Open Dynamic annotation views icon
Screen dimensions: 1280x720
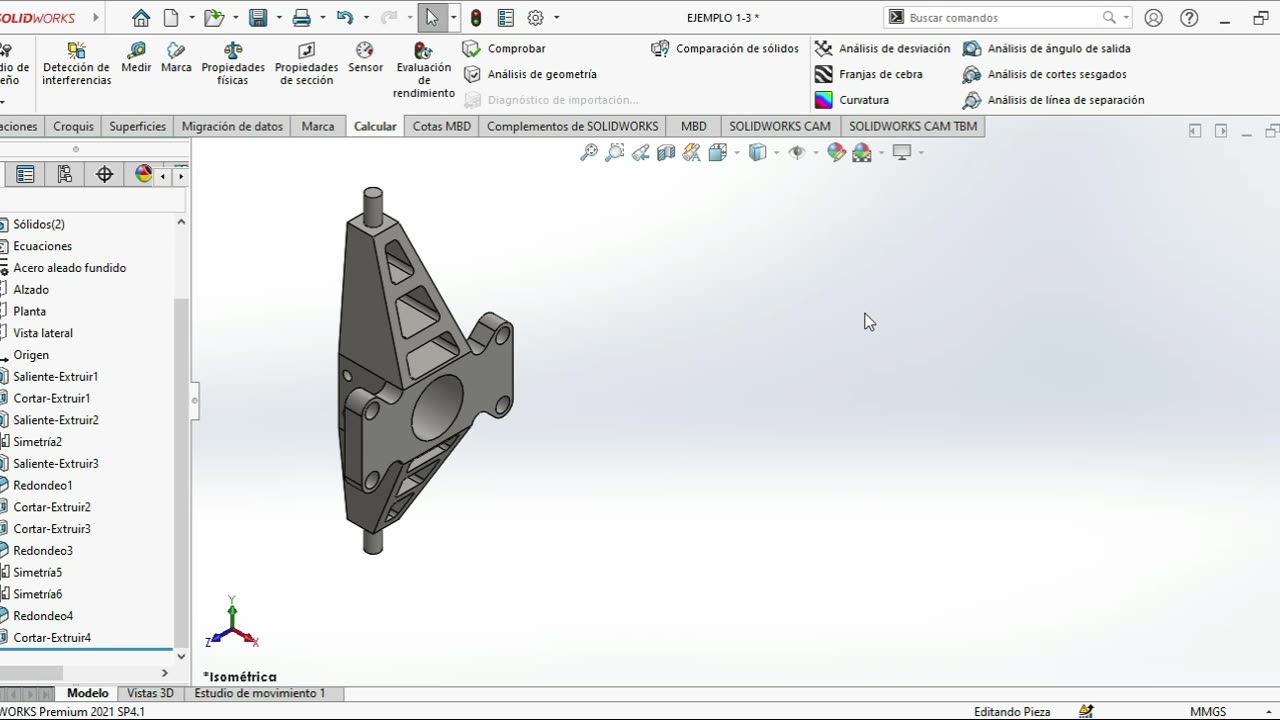tap(692, 152)
